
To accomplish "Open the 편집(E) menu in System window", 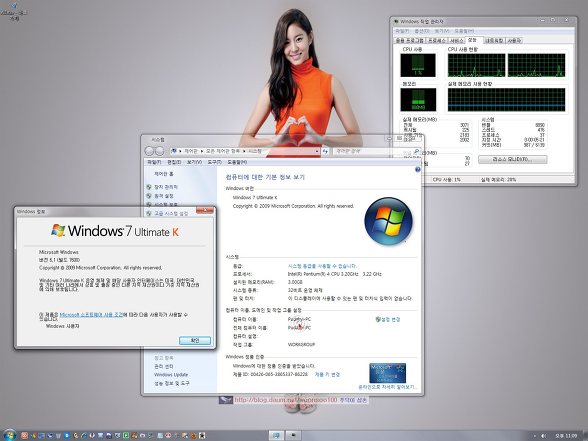I will [x=174, y=162].
